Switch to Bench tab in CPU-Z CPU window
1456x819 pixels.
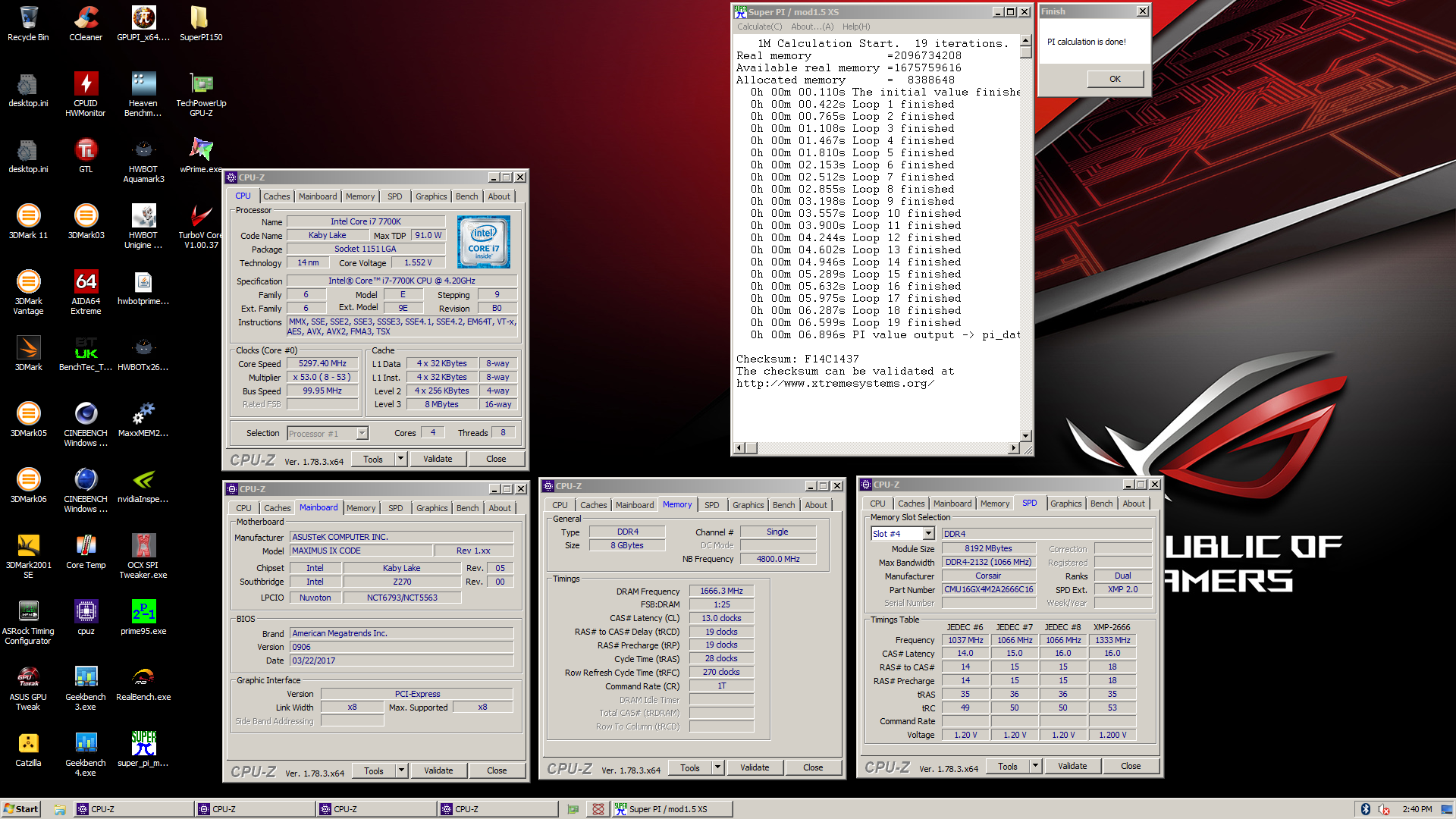coord(466,196)
